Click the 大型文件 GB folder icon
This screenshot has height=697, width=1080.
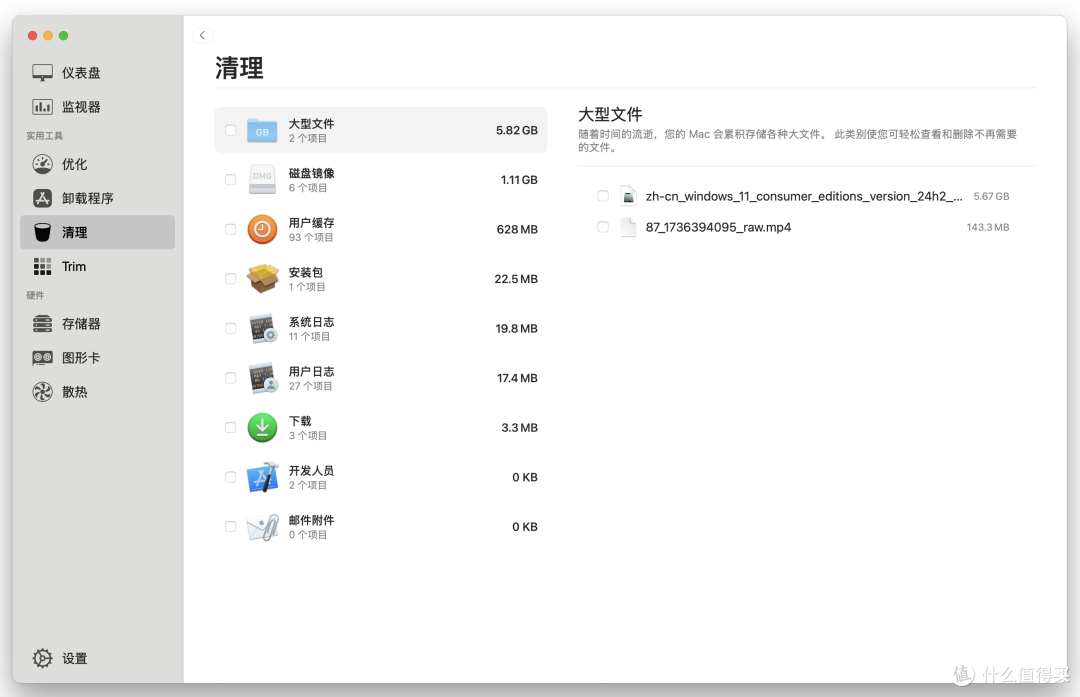coord(262,130)
